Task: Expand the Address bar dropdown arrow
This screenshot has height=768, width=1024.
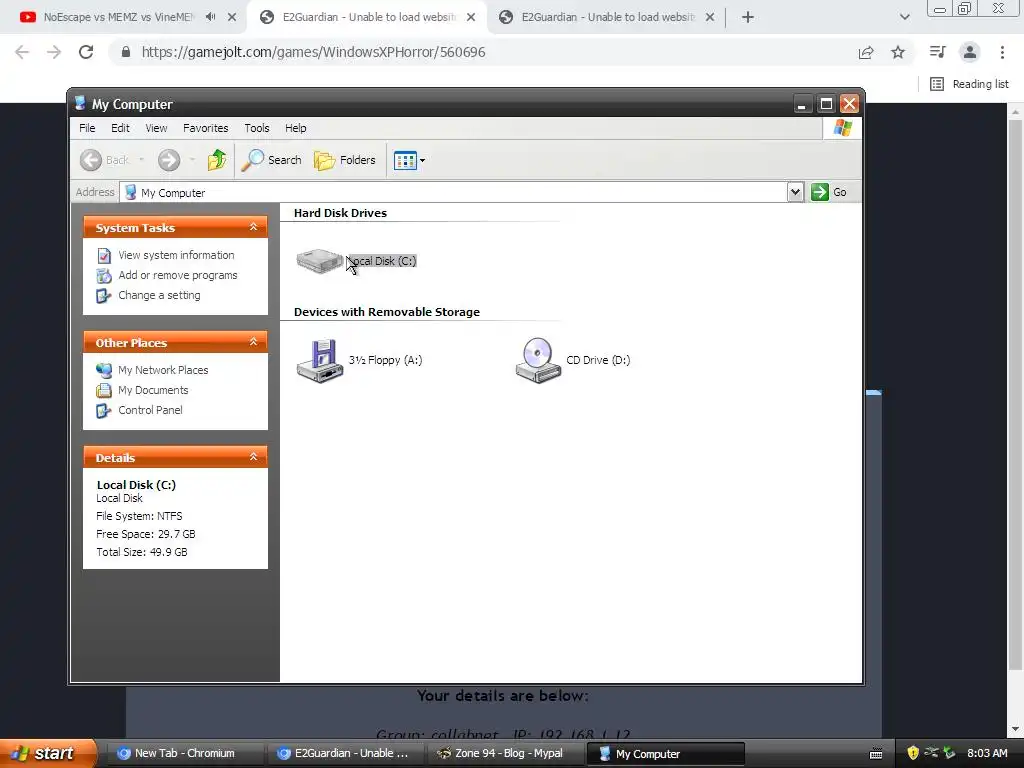Action: coord(795,192)
